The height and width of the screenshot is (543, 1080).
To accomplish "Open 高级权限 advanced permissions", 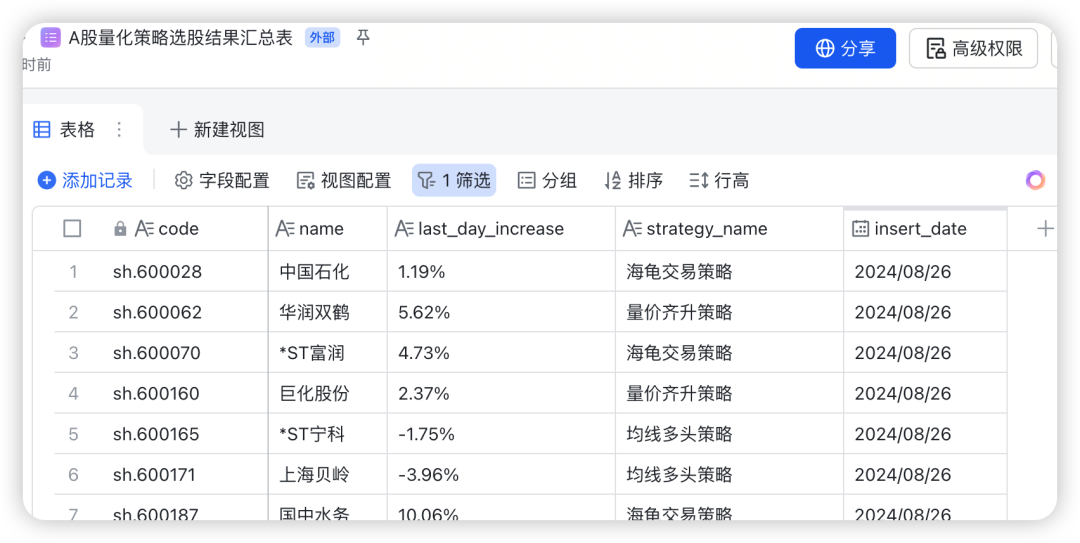I will tap(973, 48).
